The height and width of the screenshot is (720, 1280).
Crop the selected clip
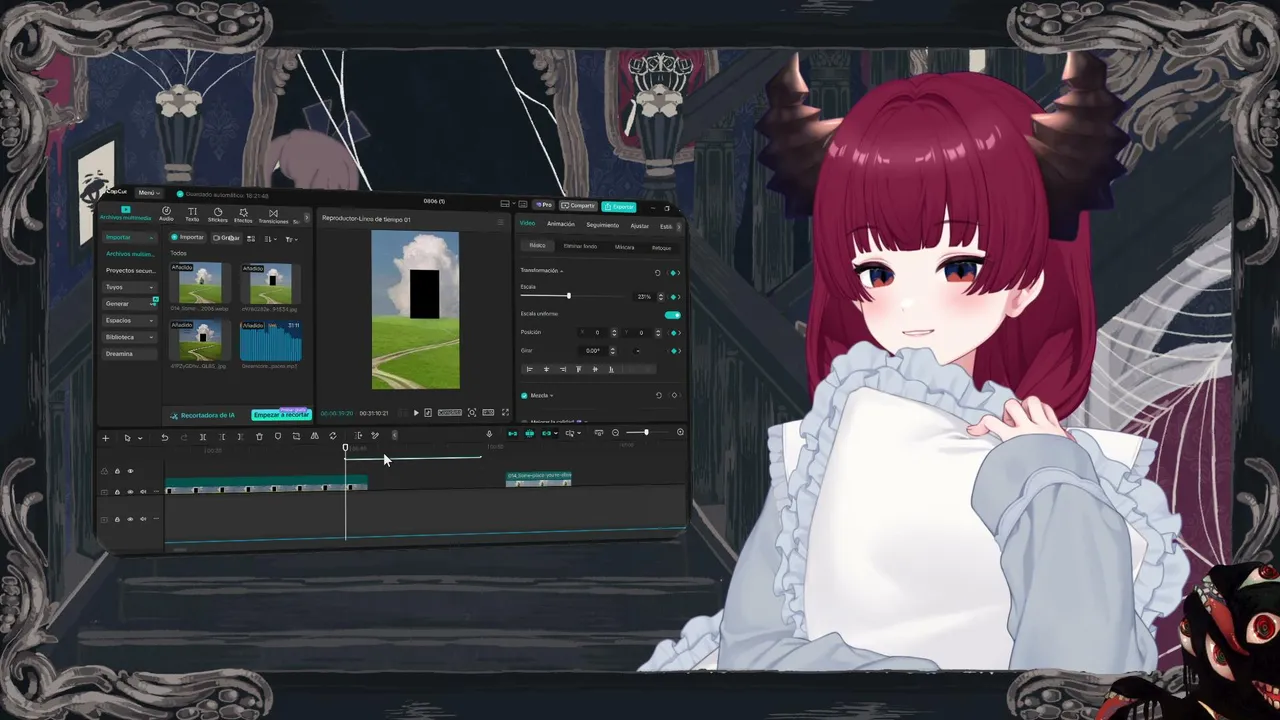[x=296, y=436]
